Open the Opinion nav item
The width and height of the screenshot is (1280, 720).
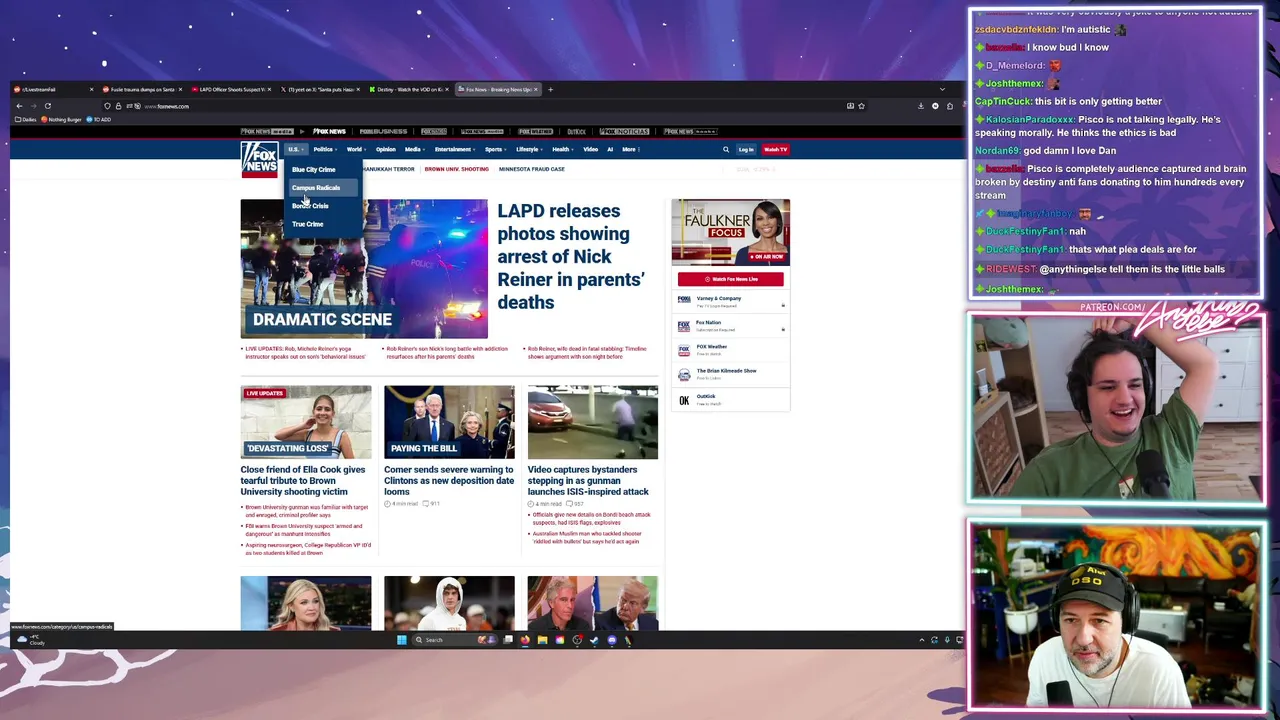click(x=385, y=149)
